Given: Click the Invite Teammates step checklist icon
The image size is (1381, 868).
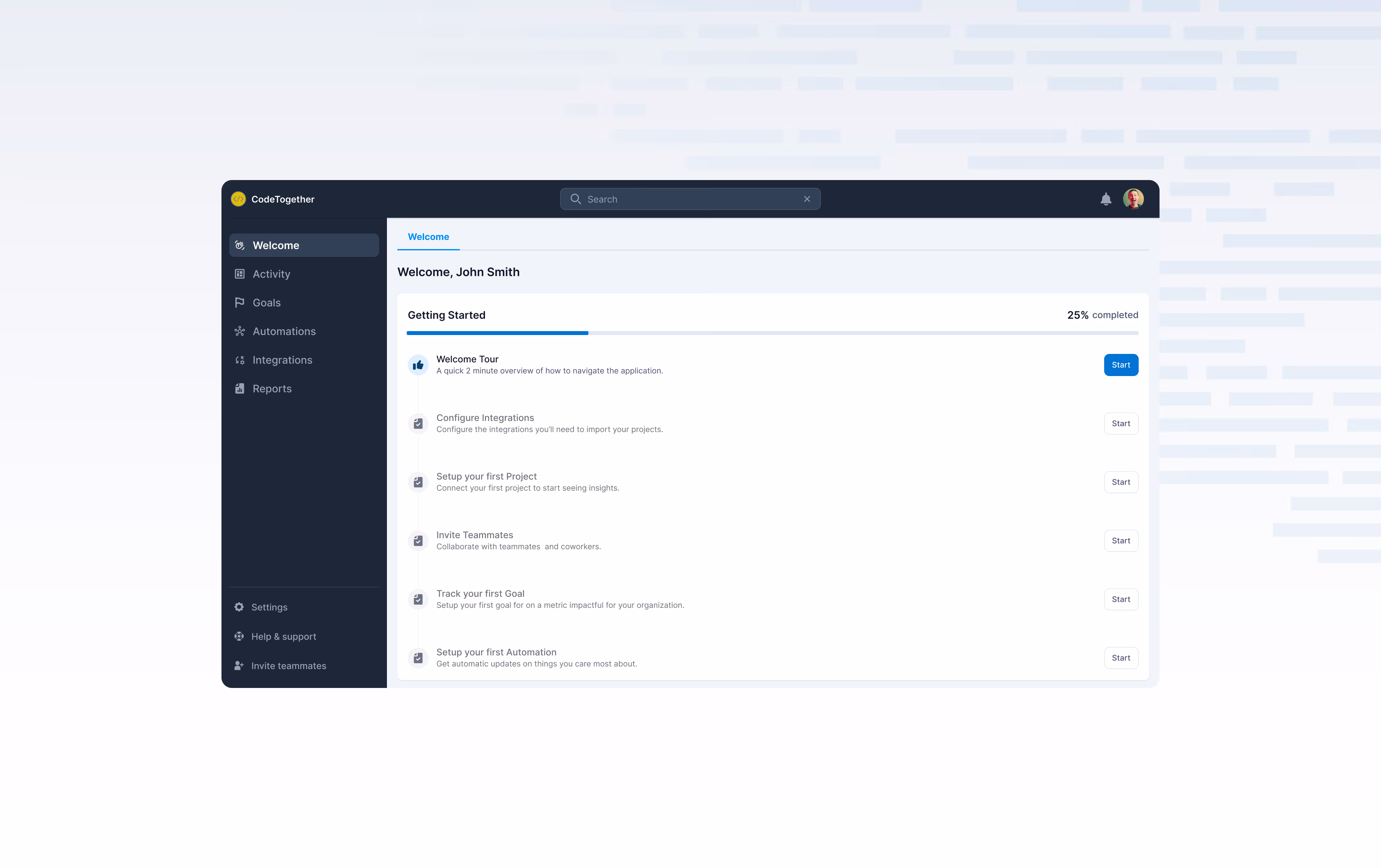Looking at the screenshot, I should pyautogui.click(x=418, y=541).
